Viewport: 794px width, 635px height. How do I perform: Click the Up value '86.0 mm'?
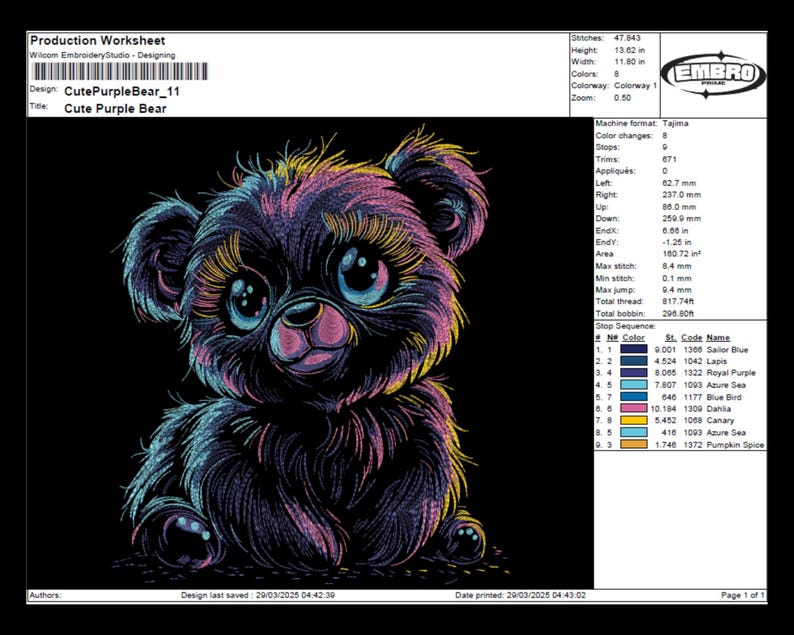pos(679,207)
